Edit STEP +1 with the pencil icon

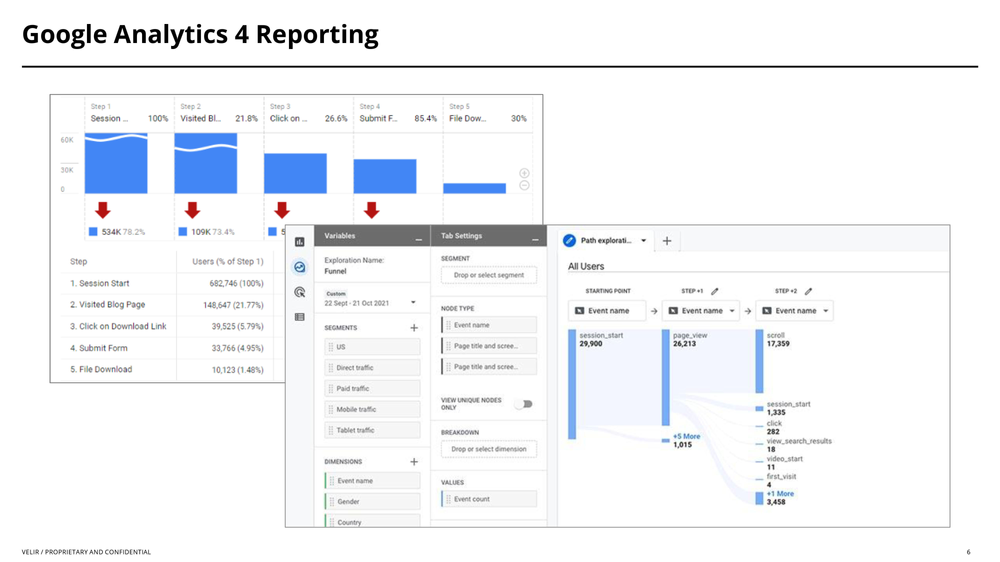(715, 291)
